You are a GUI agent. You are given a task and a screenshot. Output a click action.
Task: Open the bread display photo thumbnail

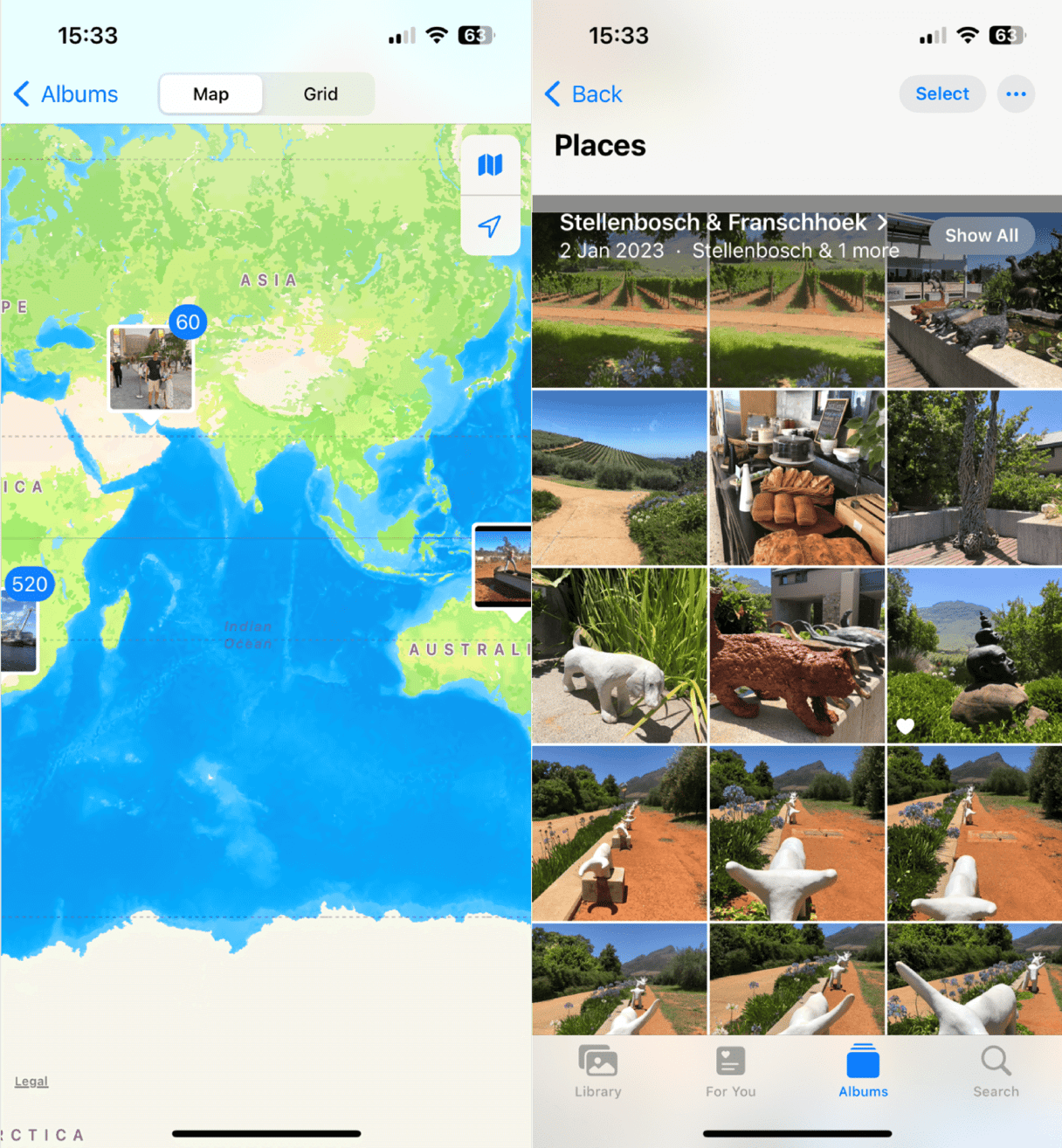[796, 478]
